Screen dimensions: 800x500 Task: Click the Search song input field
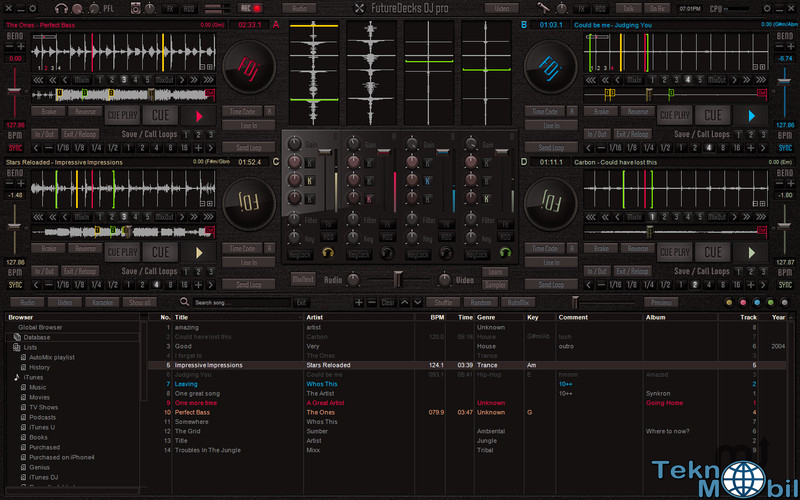(x=242, y=303)
